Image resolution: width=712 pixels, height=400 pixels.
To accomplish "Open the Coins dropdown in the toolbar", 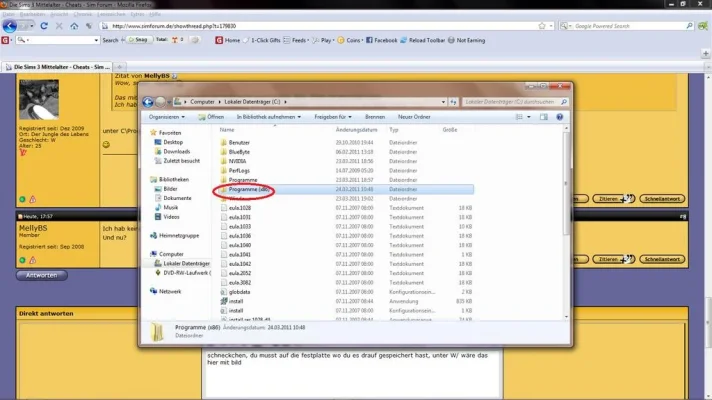I will (x=350, y=40).
